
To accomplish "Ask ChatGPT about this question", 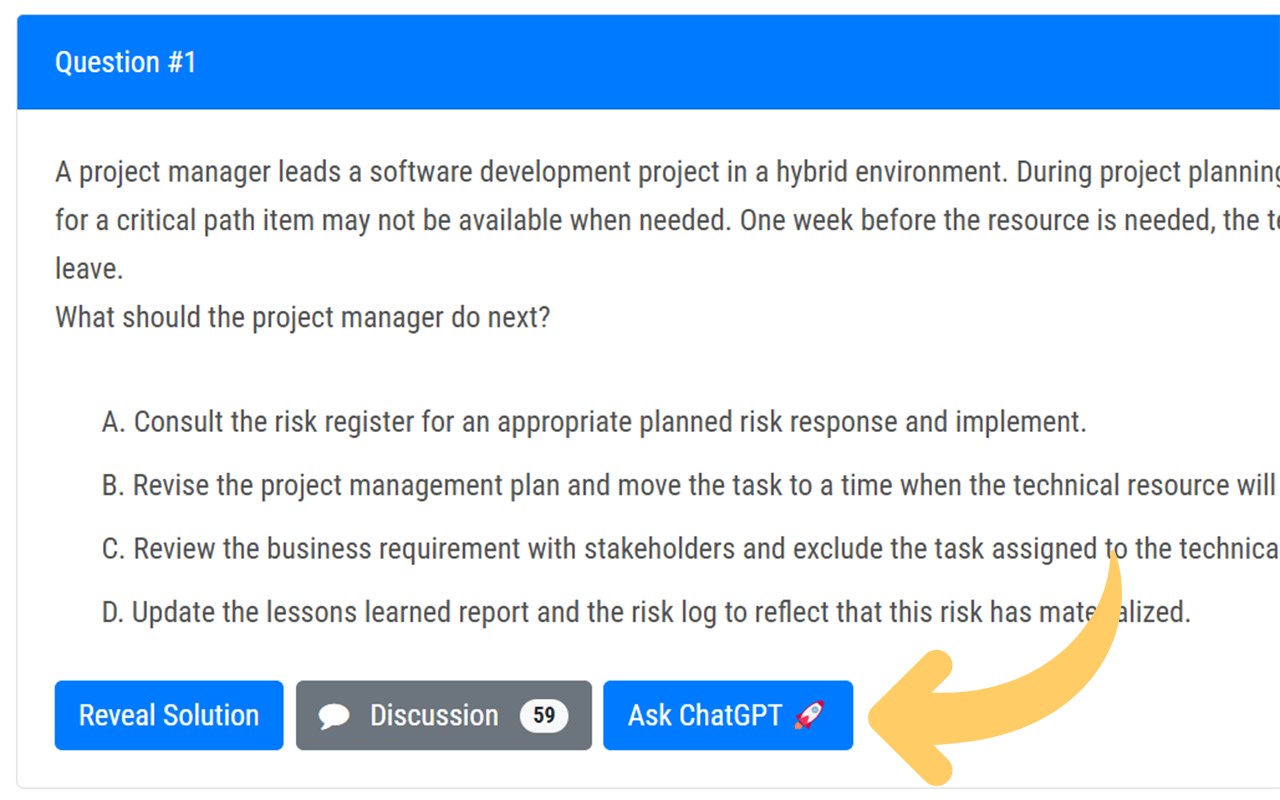I will pos(705,716).
